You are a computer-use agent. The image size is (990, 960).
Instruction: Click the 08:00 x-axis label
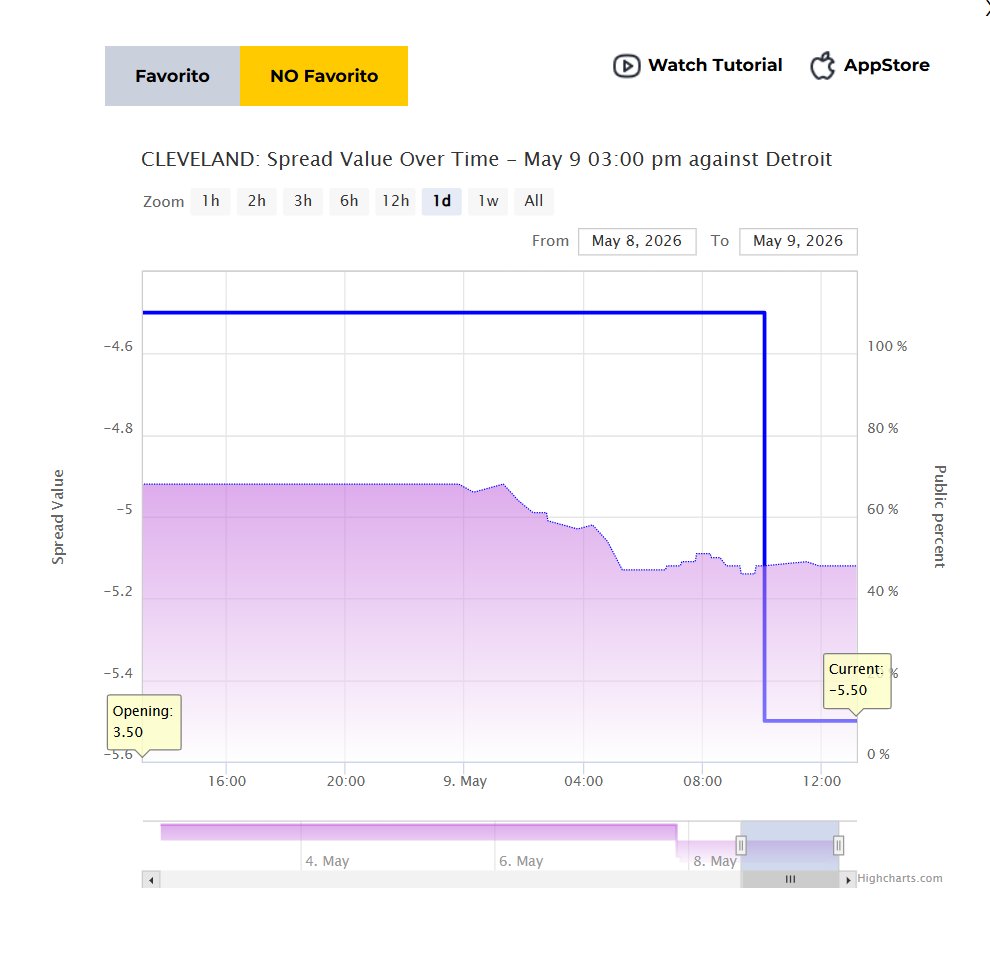(702, 781)
